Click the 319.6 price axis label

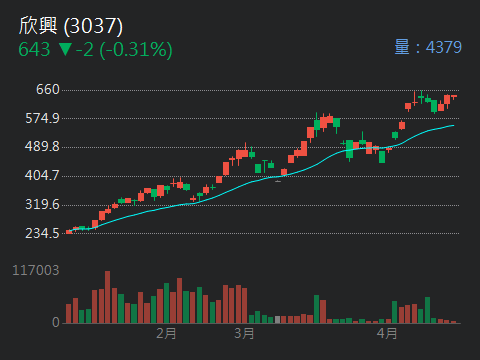point(42,204)
